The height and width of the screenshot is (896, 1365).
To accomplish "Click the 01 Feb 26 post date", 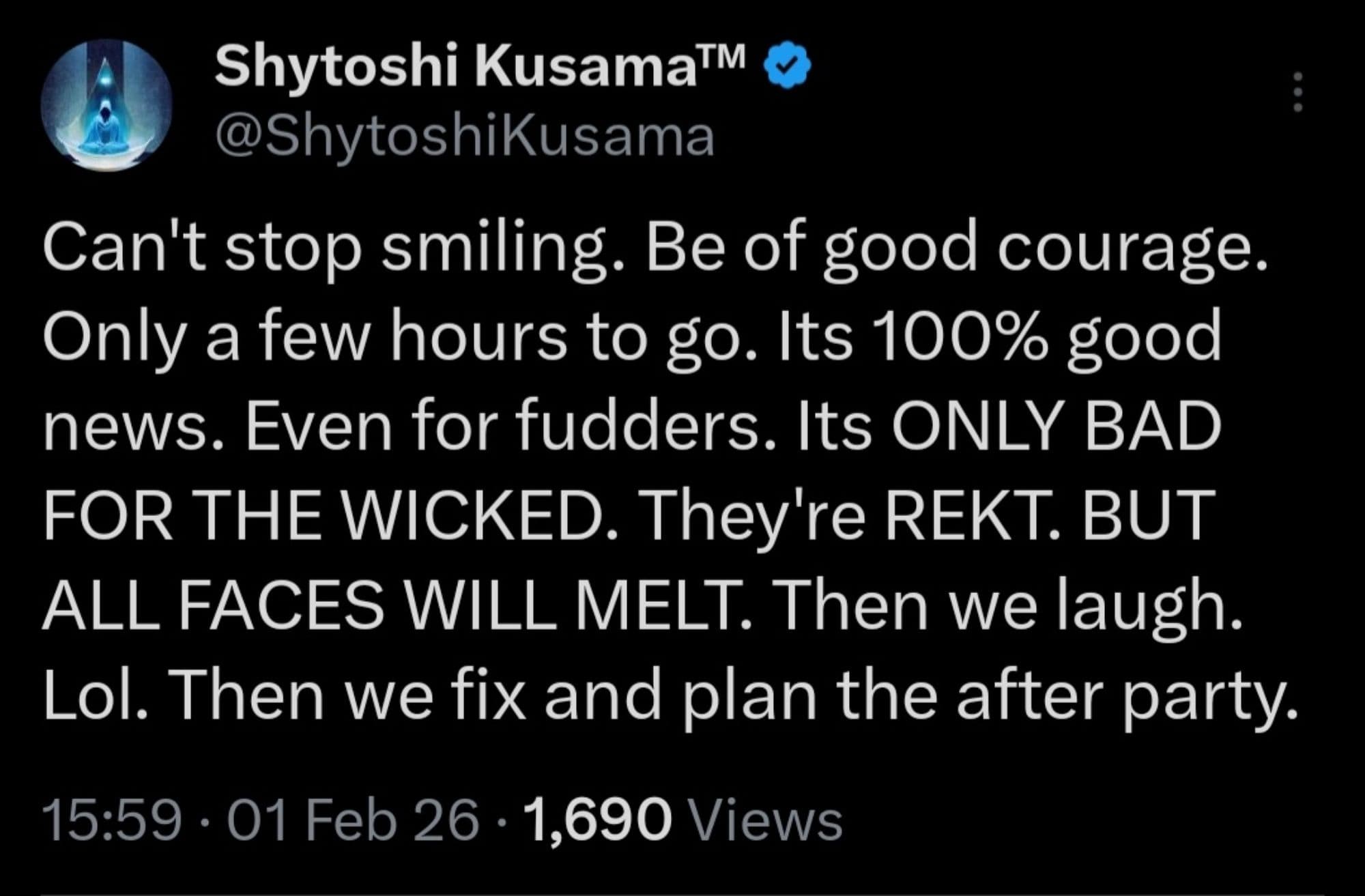I will 354,819.
